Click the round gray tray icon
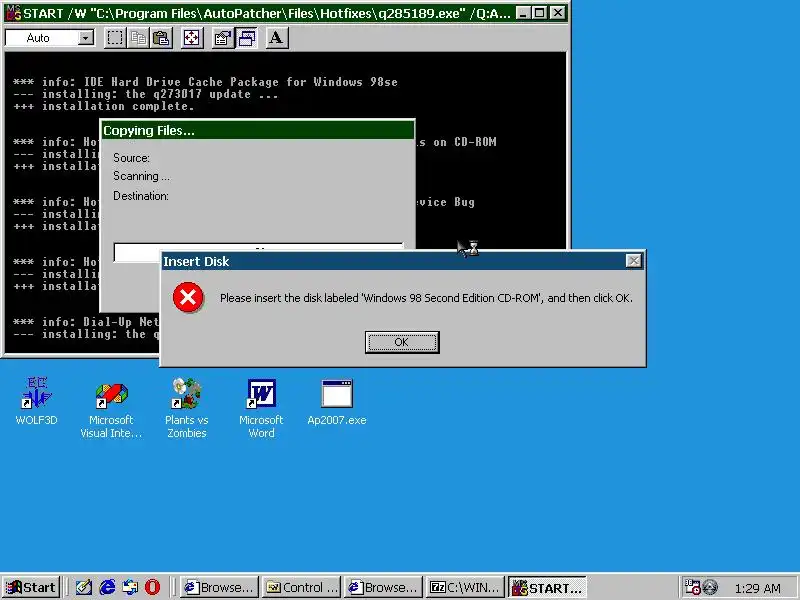Image resolution: width=800 pixels, height=600 pixels. pyautogui.click(x=710, y=587)
